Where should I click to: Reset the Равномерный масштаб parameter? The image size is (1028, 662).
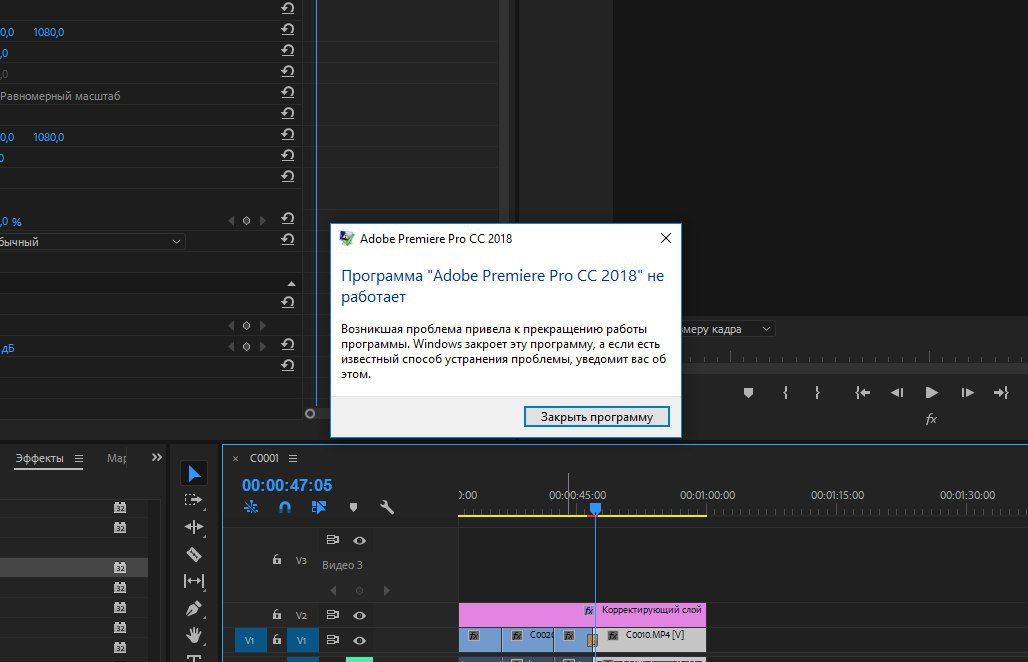[x=287, y=92]
